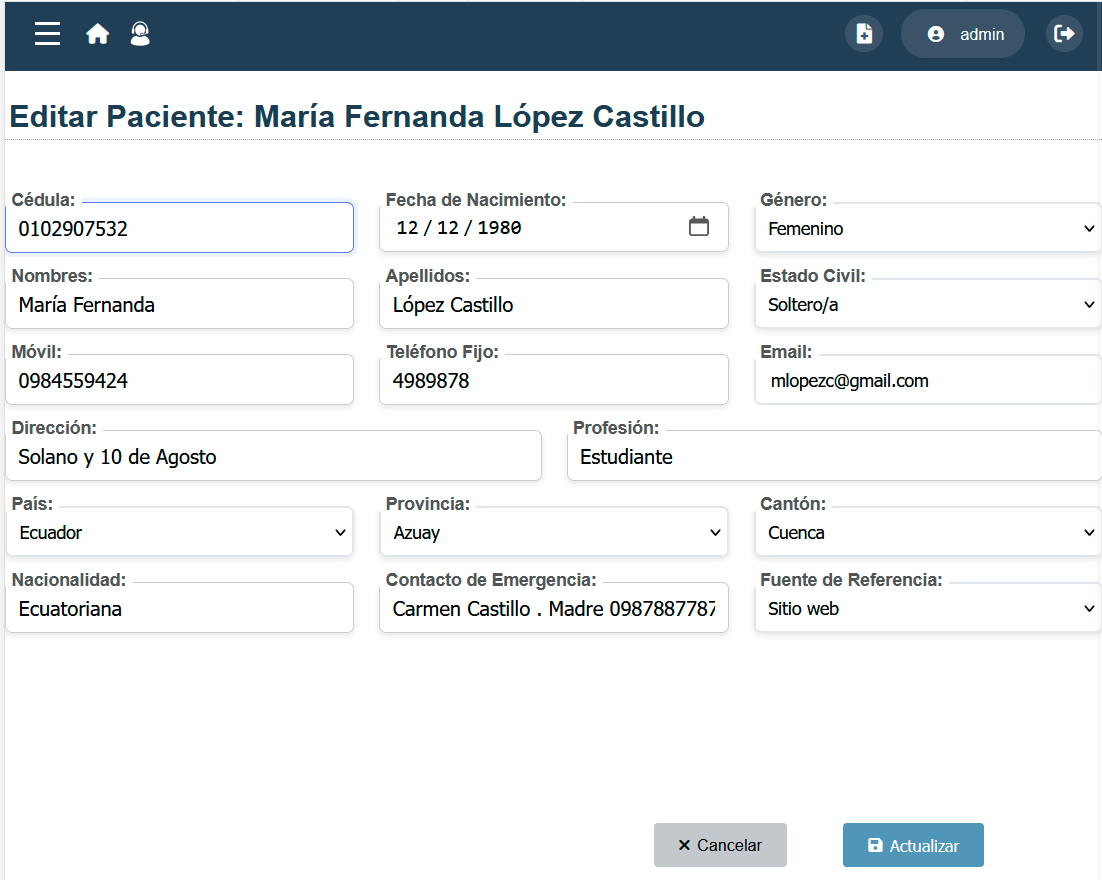Click the Fuente de Referencia label
The width and height of the screenshot is (1102, 880).
coord(851,579)
